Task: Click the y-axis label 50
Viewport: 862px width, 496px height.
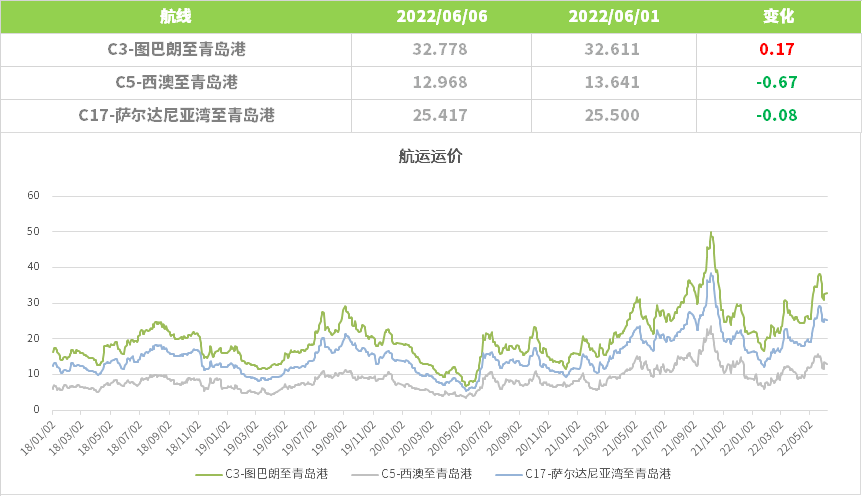Action: pos(34,231)
